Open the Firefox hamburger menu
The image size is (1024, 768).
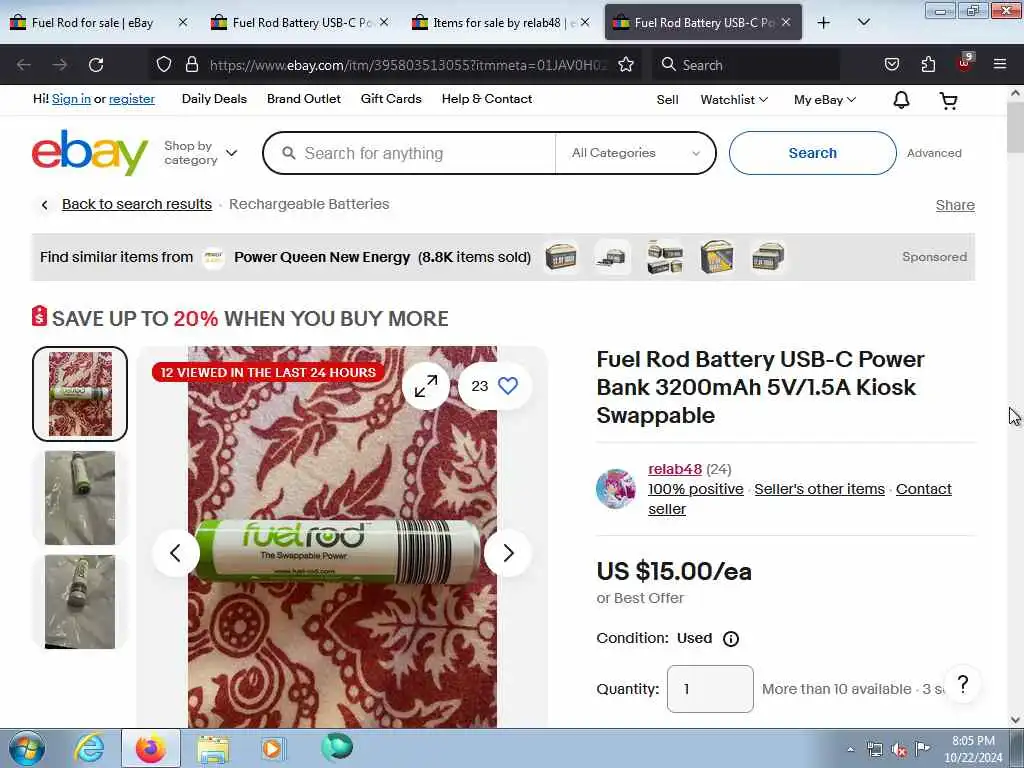[1000, 64]
